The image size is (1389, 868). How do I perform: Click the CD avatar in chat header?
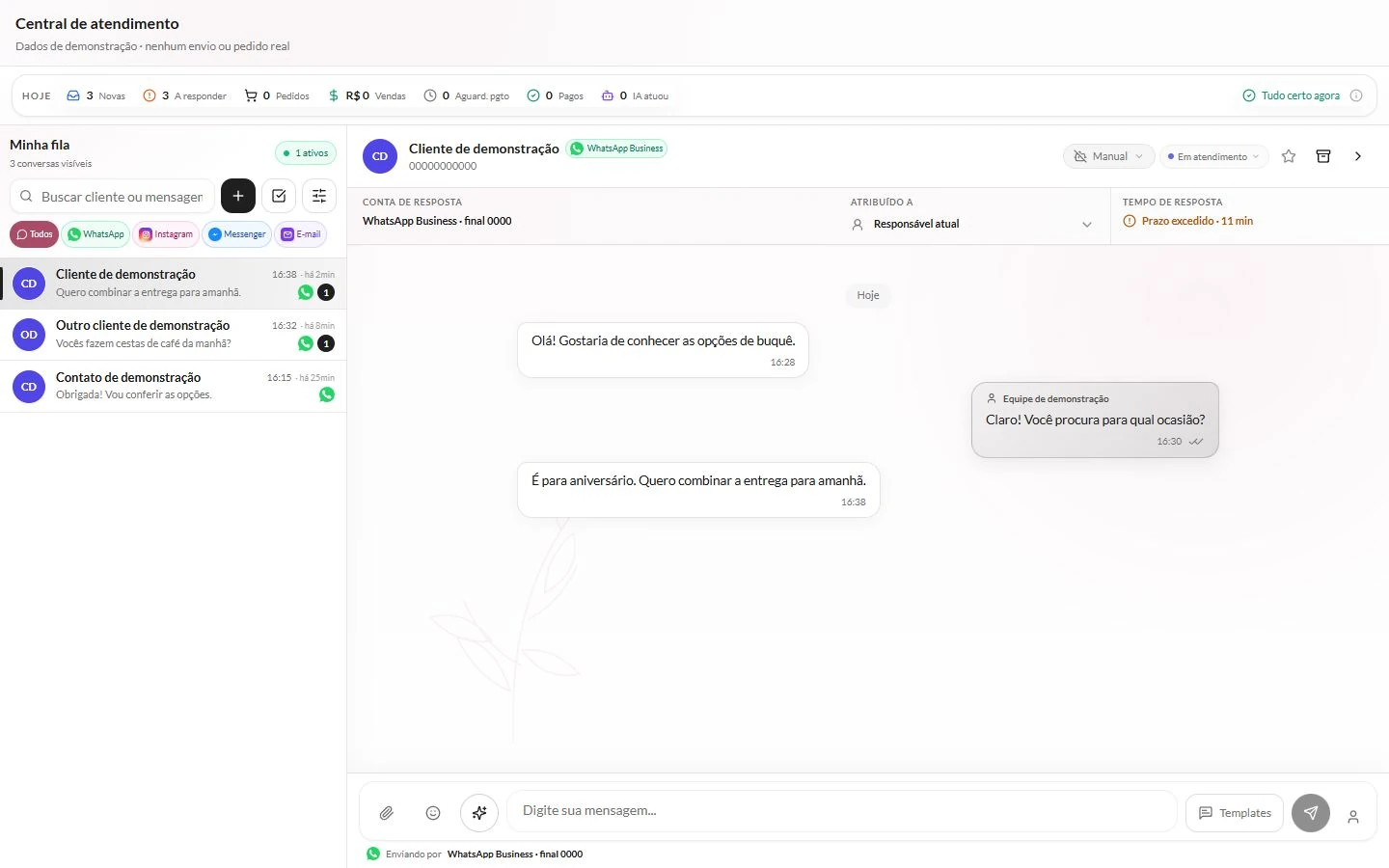(380, 156)
